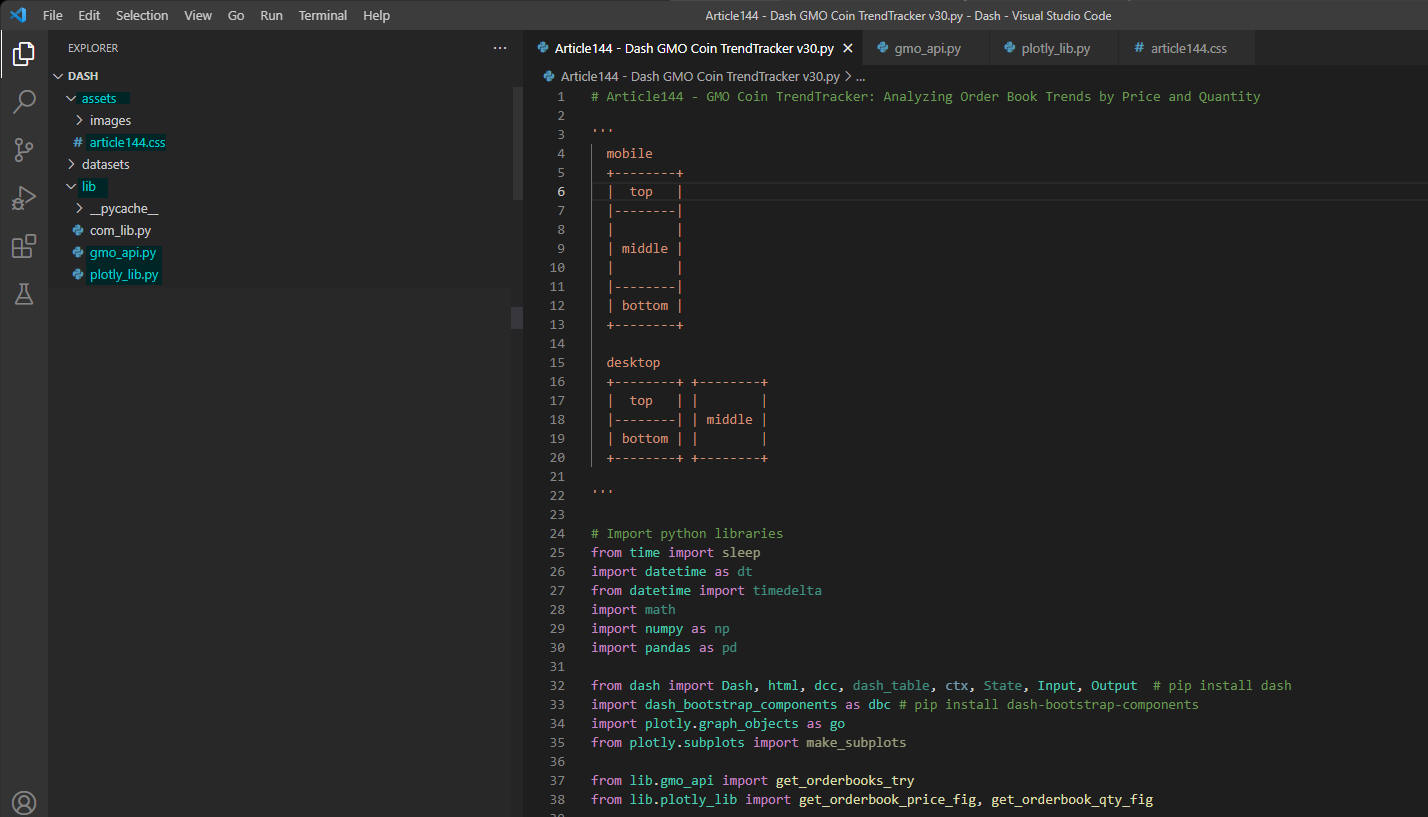Open the Edit menu
This screenshot has width=1428, height=817.
[x=89, y=15]
